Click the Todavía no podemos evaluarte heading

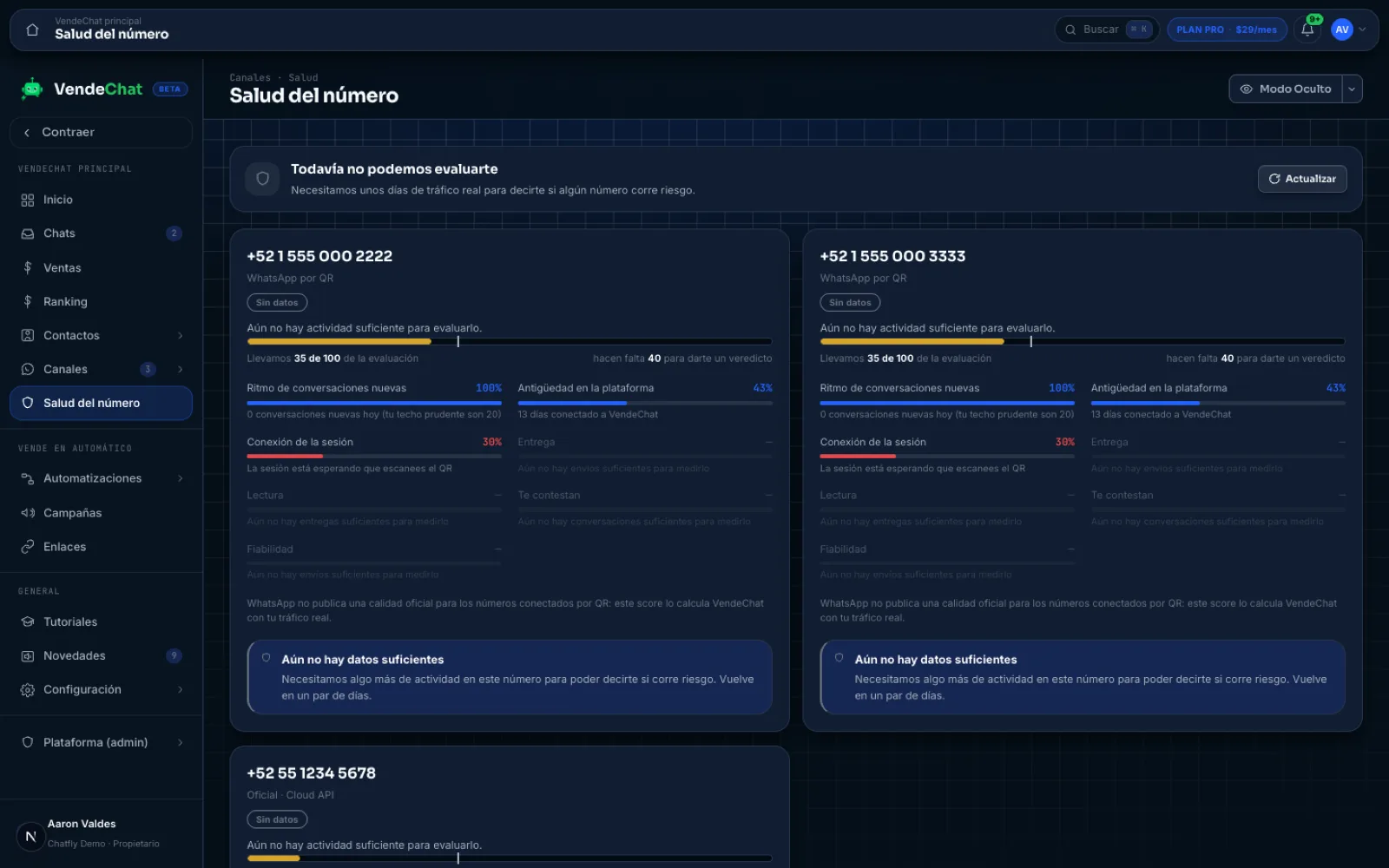pos(394,169)
